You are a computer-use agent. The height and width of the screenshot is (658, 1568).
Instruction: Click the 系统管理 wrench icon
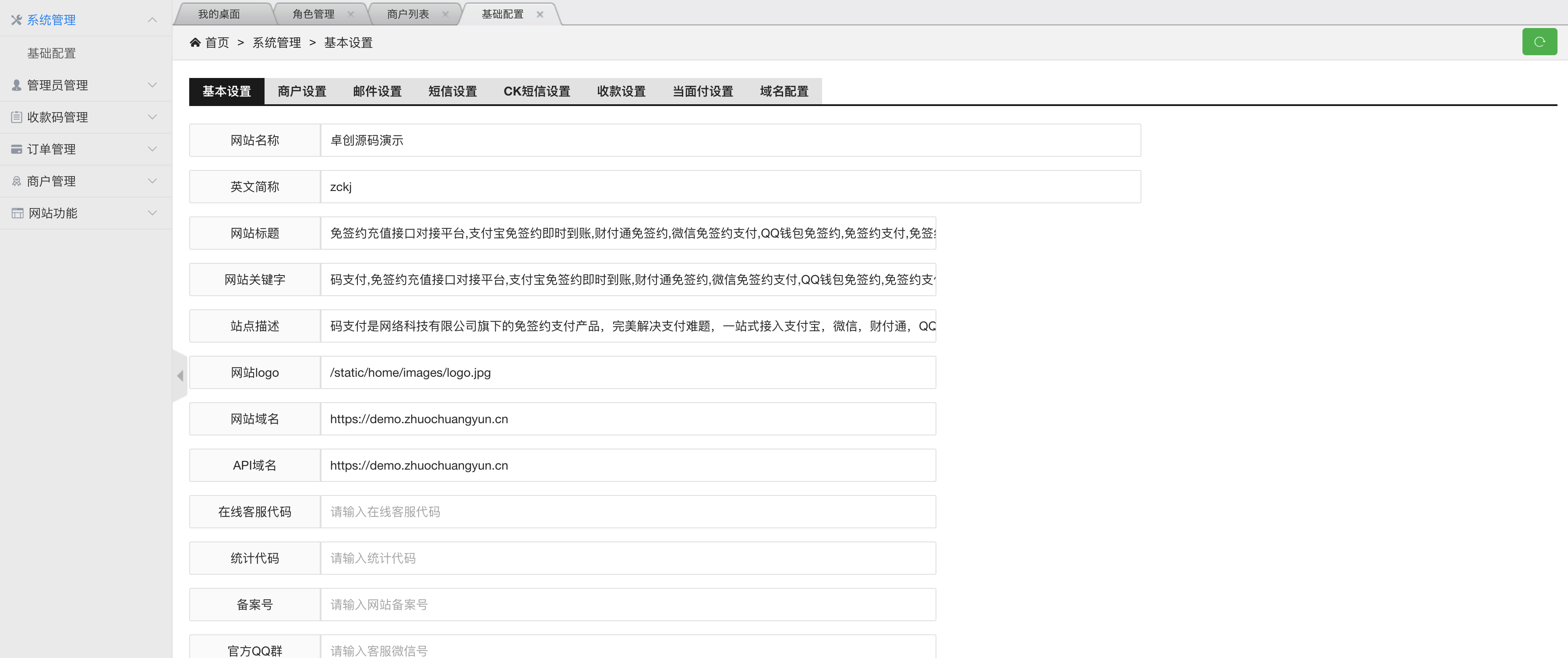[17, 20]
